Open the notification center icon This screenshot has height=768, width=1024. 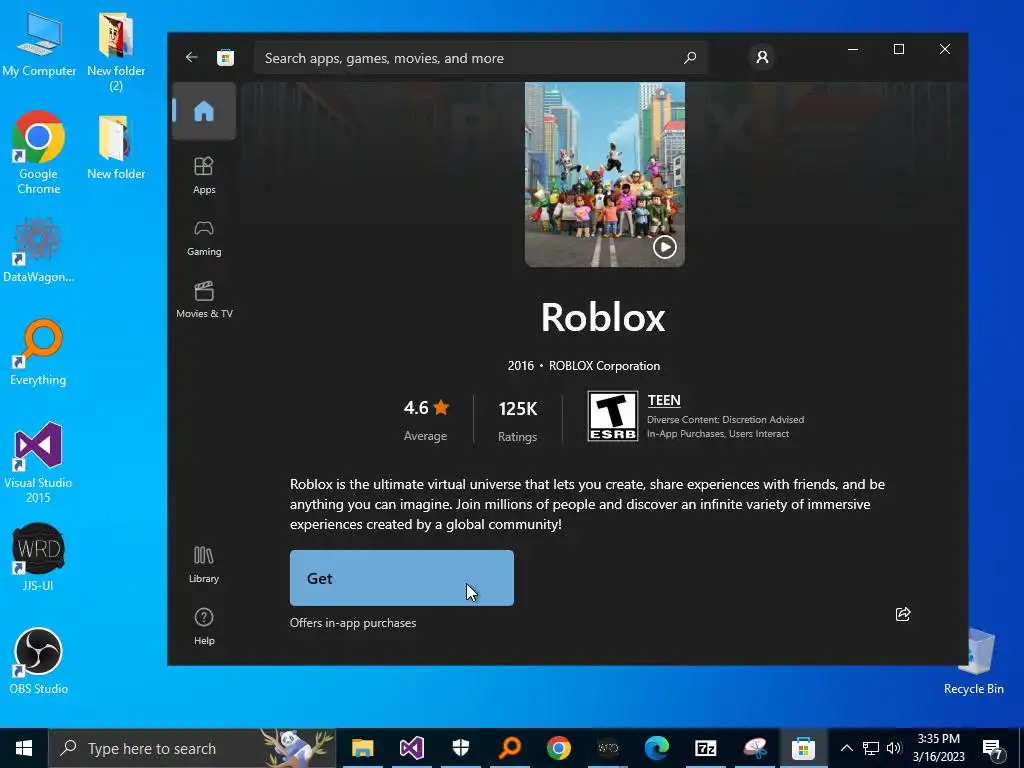point(993,748)
